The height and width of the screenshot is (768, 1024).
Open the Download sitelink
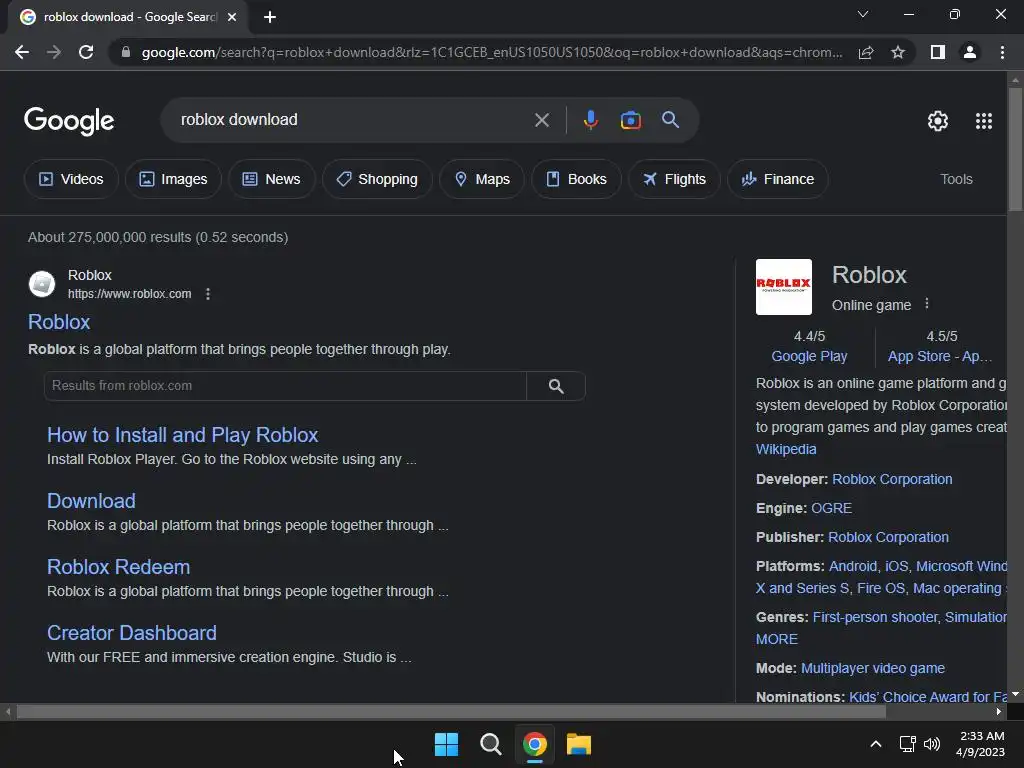click(91, 501)
